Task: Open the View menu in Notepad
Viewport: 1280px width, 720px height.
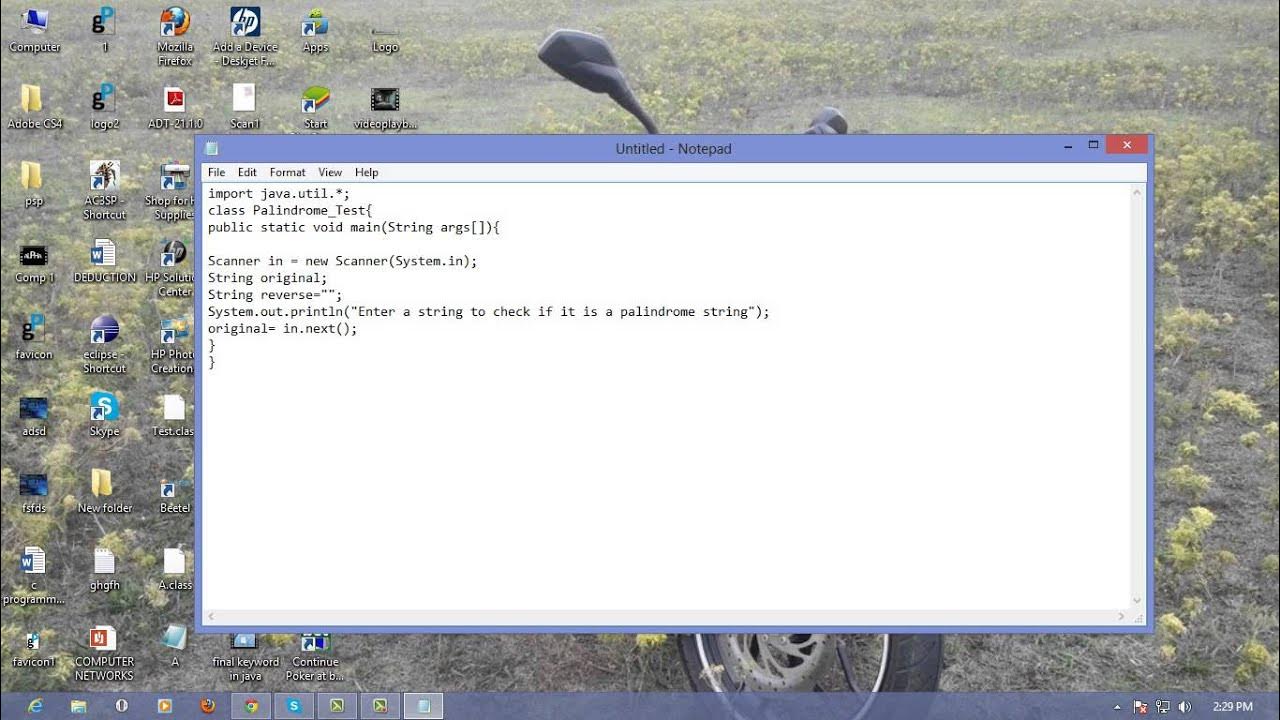Action: [330, 172]
